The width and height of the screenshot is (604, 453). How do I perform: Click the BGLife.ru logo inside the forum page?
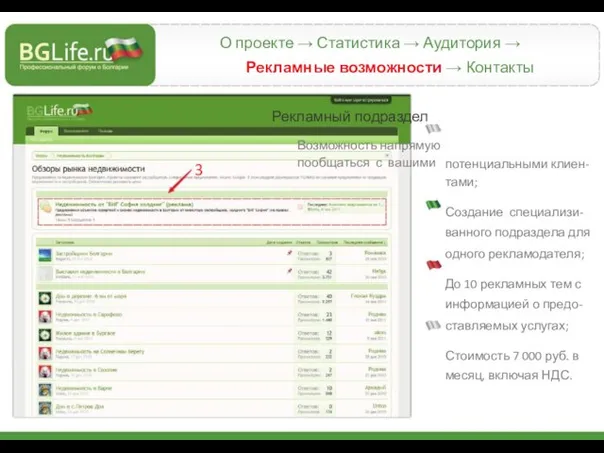coord(60,111)
